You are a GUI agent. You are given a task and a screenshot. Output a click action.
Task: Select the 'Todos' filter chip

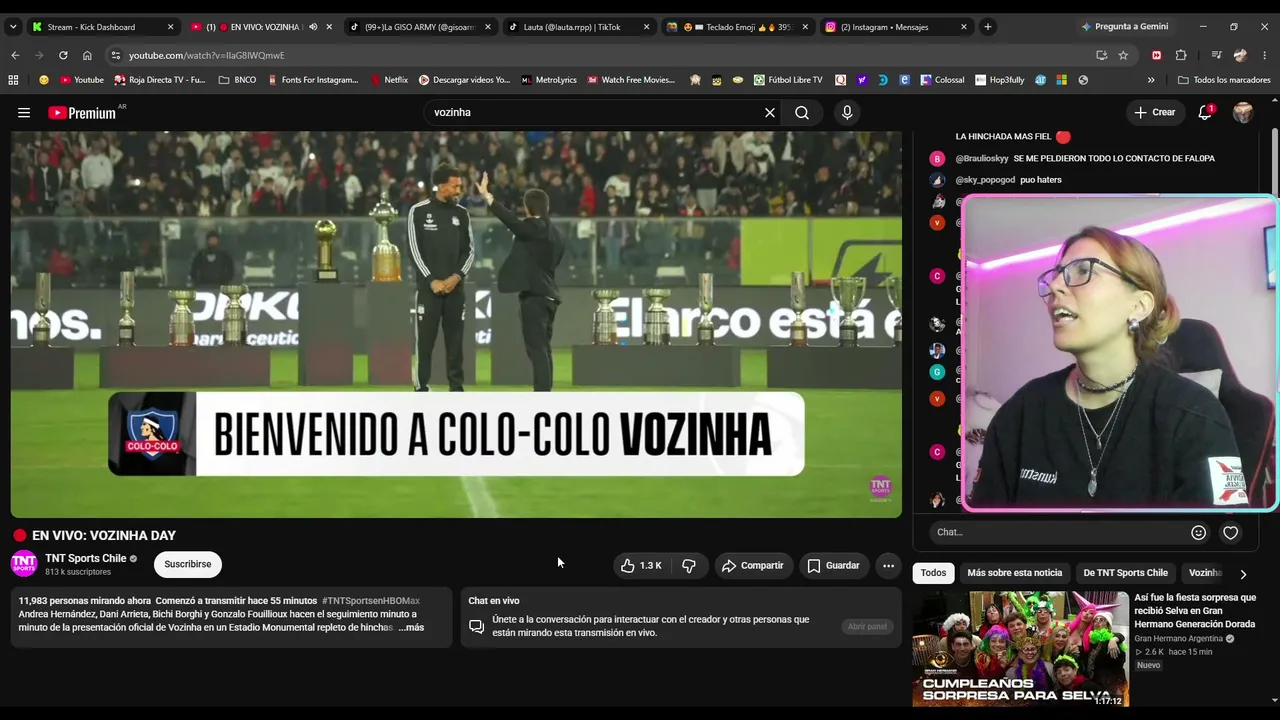point(933,573)
